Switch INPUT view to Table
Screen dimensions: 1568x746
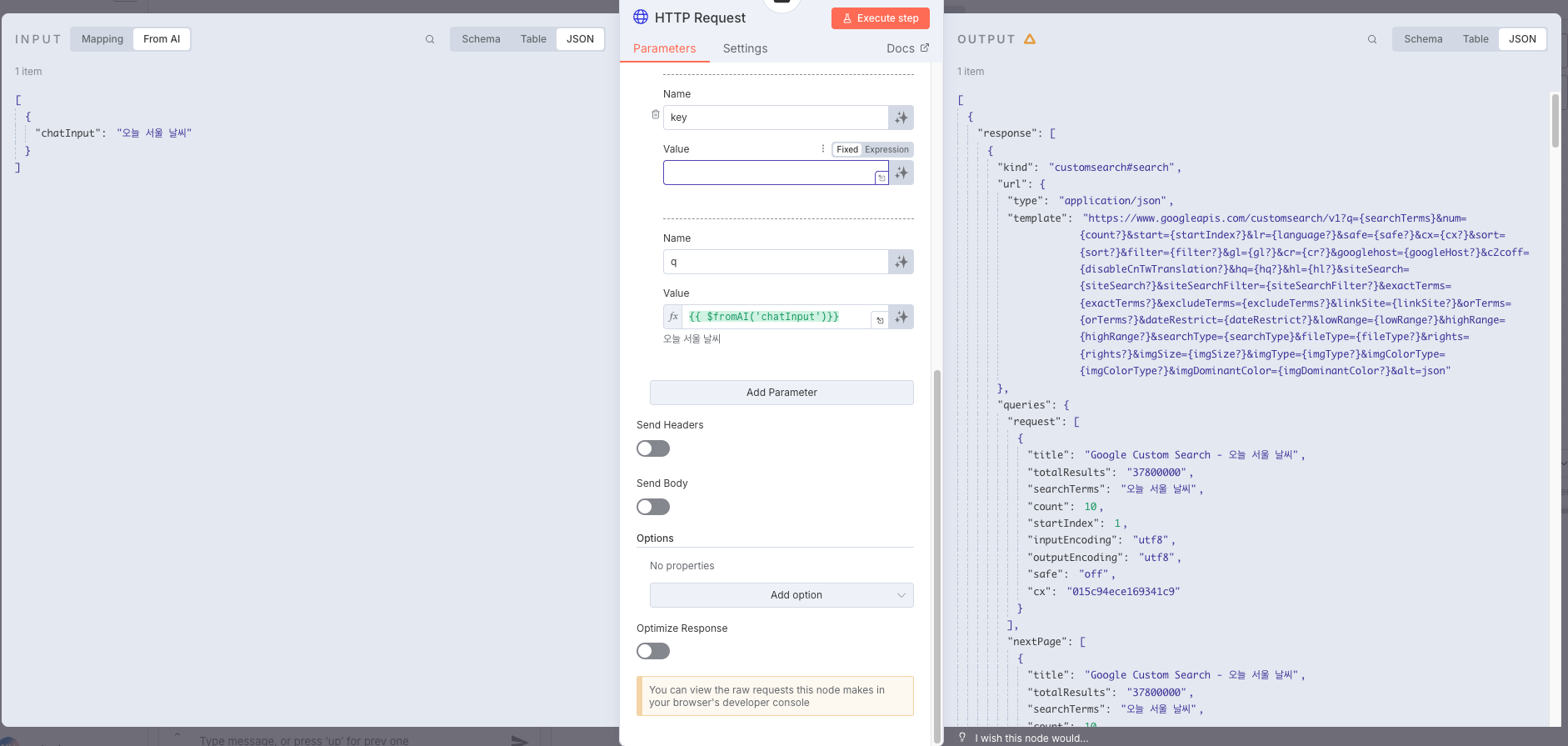point(533,39)
